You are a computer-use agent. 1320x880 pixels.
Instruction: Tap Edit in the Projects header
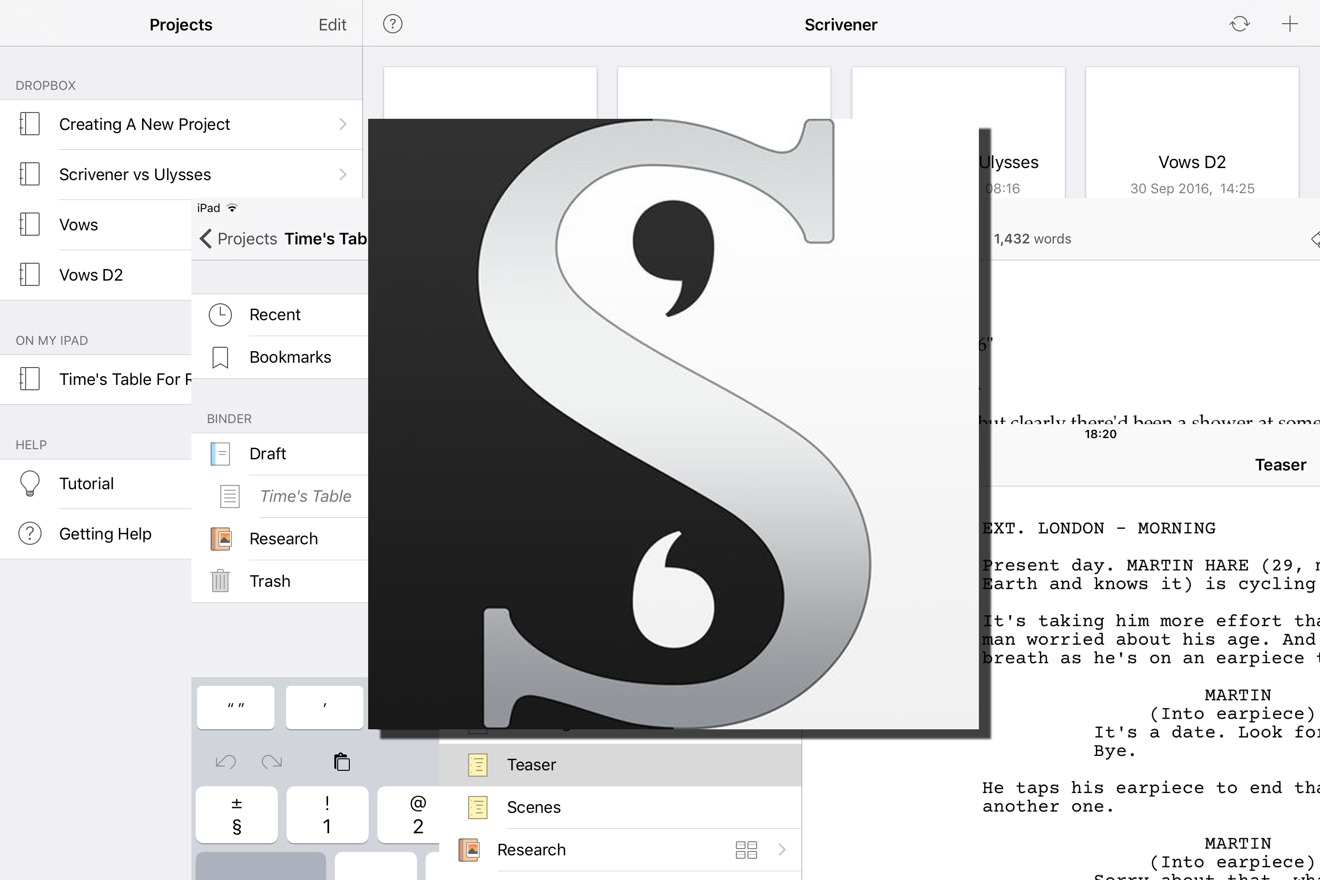332,25
